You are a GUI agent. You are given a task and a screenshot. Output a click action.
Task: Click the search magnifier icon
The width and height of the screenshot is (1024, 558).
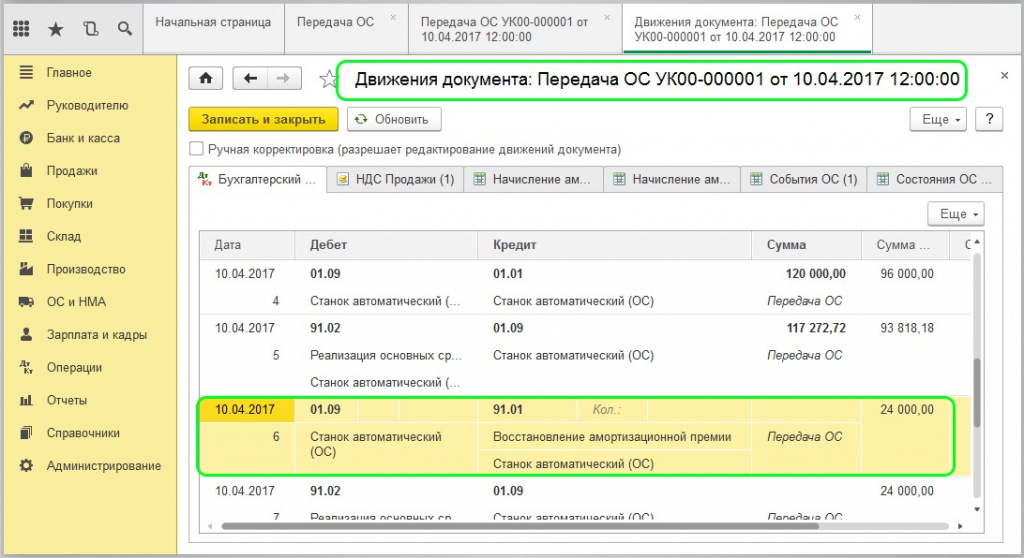(x=125, y=29)
